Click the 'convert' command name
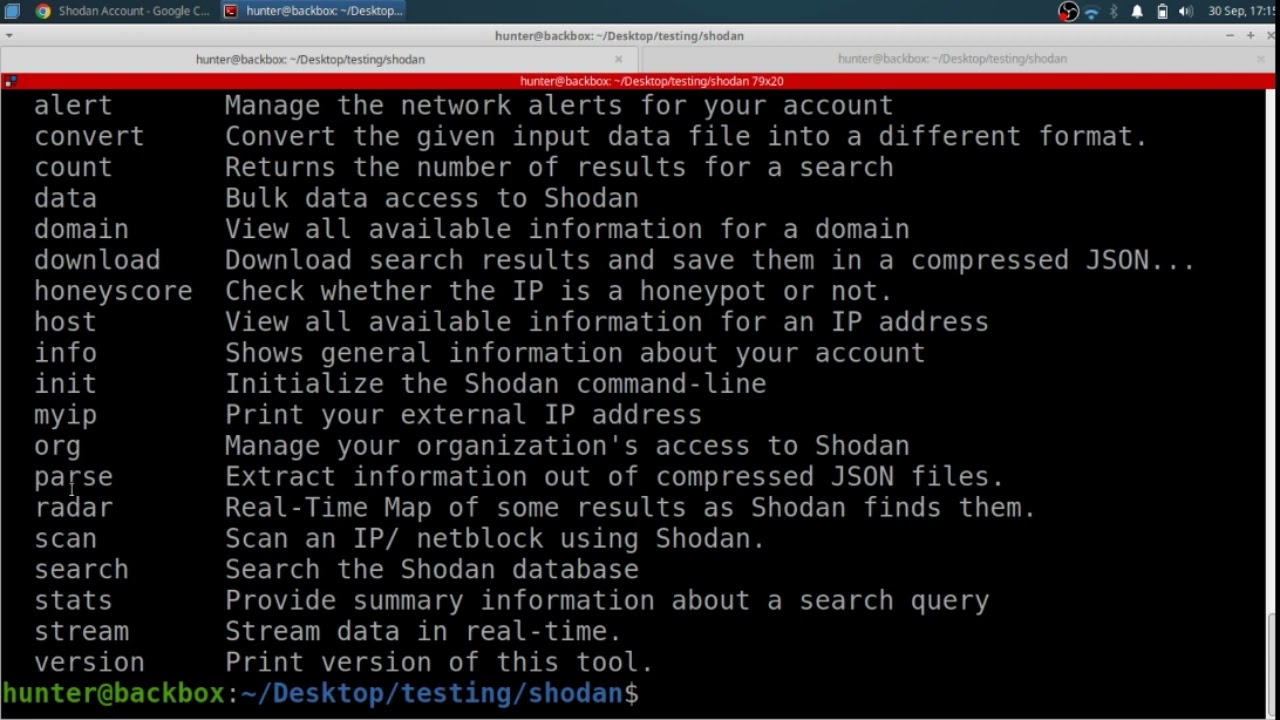The image size is (1280, 720). pyautogui.click(x=89, y=136)
